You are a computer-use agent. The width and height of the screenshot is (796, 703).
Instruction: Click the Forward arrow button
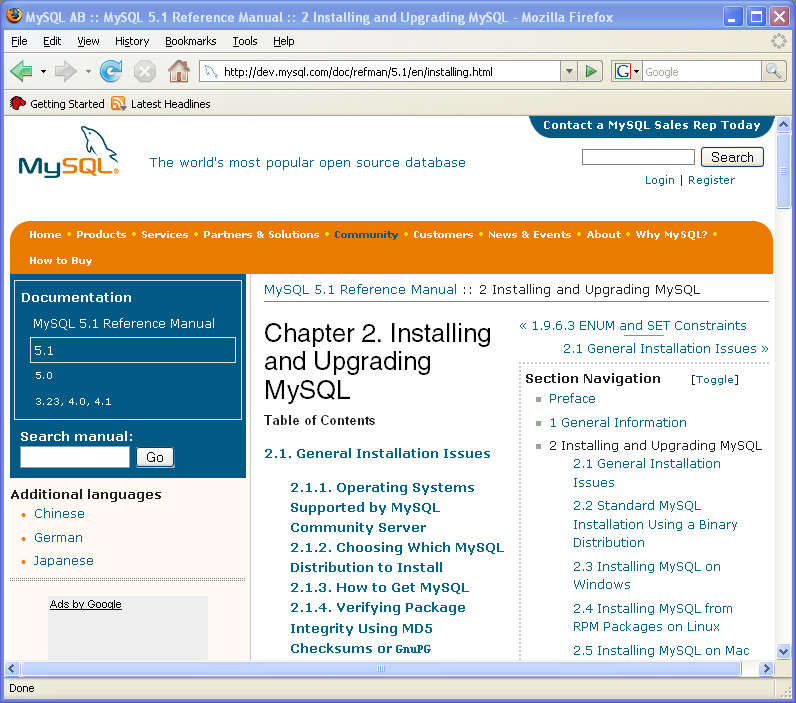[65, 72]
